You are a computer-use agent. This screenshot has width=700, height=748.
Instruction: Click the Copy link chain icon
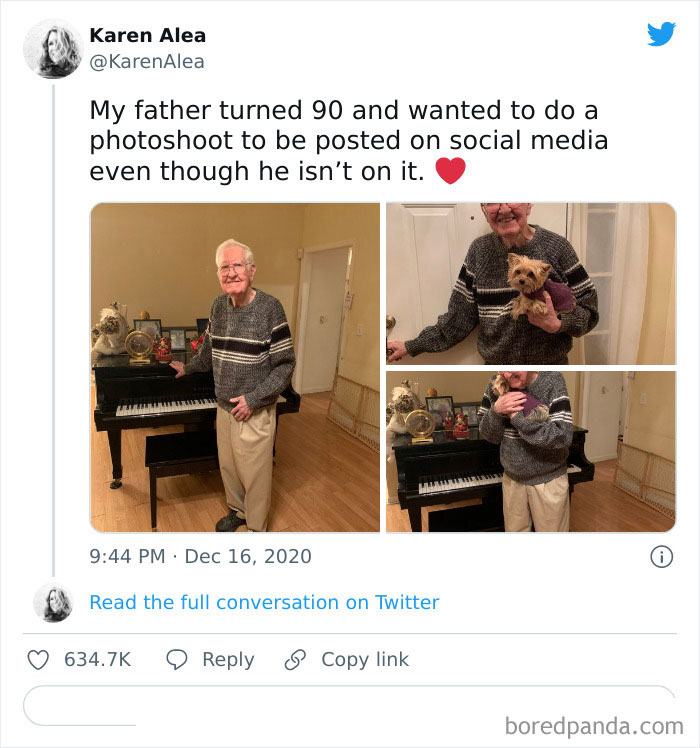click(295, 660)
